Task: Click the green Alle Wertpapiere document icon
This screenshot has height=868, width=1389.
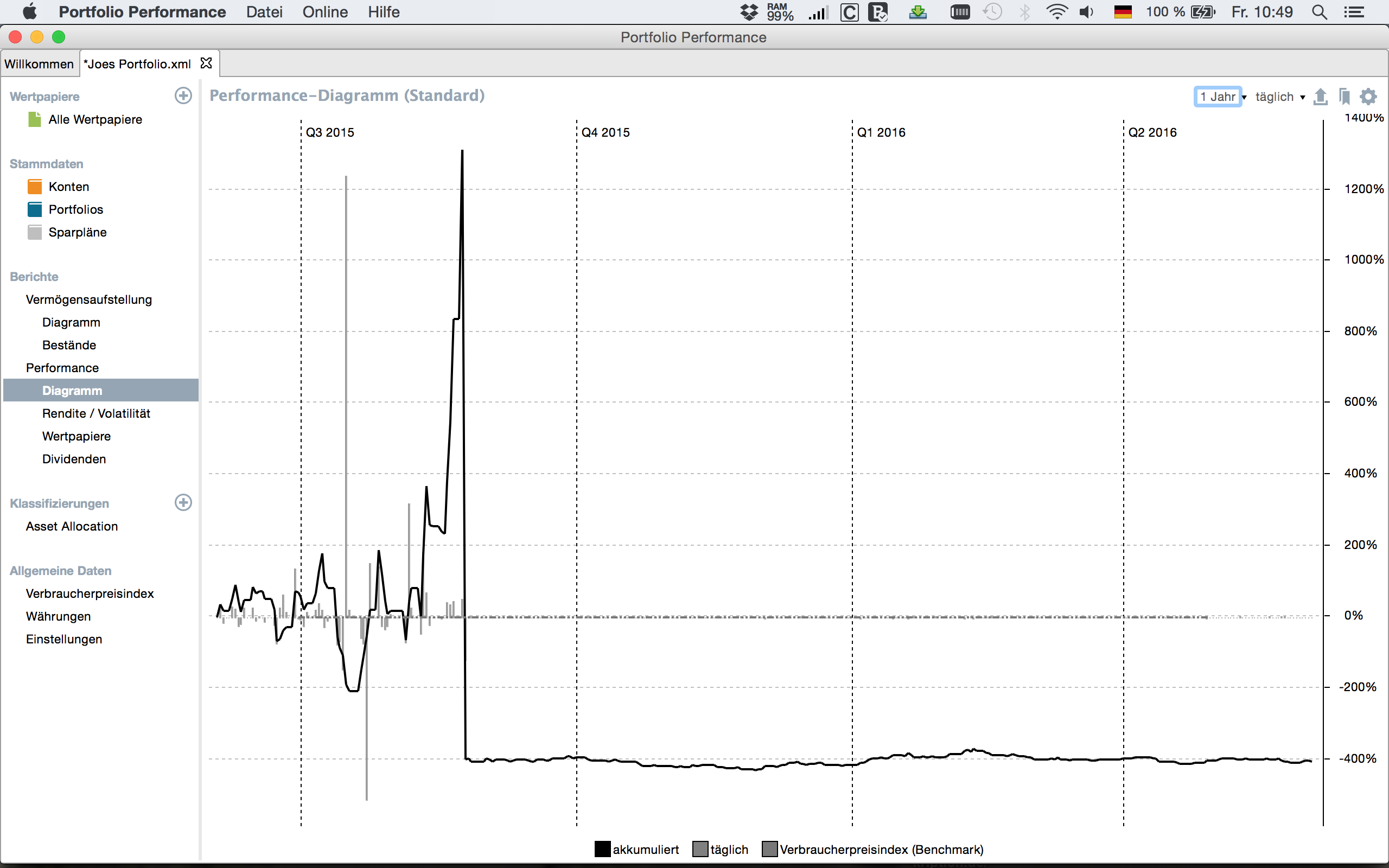Action: pyautogui.click(x=35, y=119)
